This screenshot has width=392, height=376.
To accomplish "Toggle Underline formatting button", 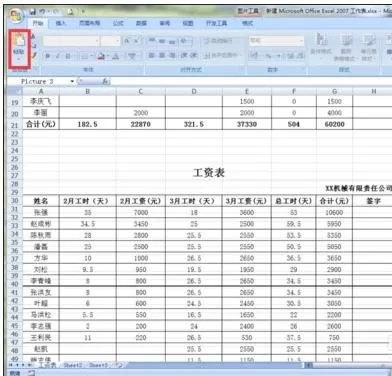I will click(68, 56).
